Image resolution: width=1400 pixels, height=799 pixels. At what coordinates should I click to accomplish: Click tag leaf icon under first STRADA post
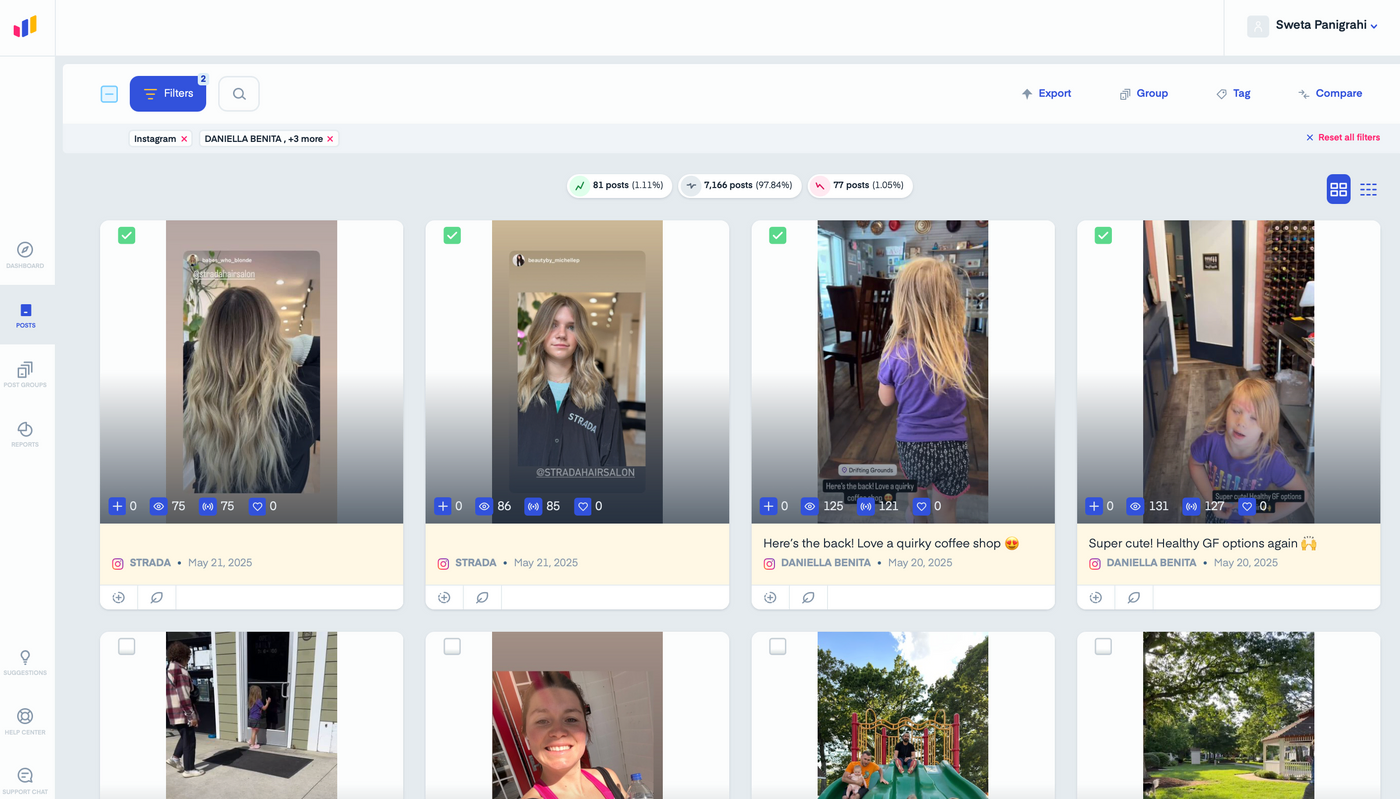(x=156, y=597)
